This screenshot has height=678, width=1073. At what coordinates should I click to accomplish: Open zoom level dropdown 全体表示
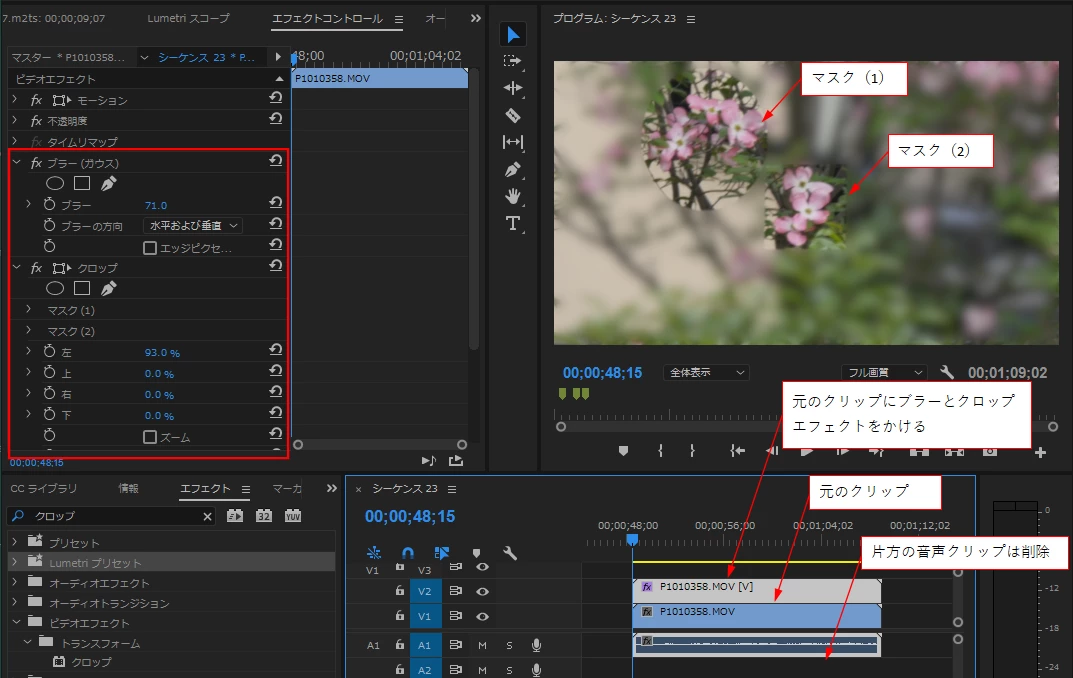[x=706, y=372]
